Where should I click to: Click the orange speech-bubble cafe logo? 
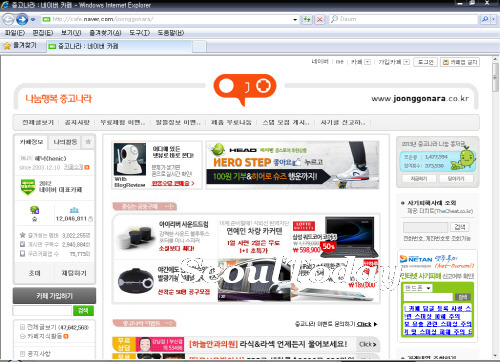[x=245, y=89]
